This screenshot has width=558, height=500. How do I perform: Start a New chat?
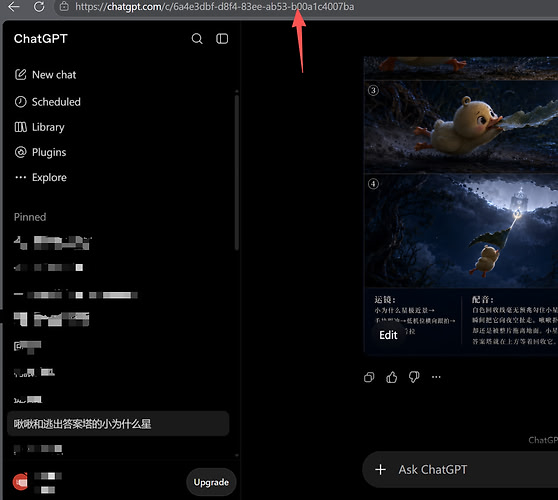[45, 75]
